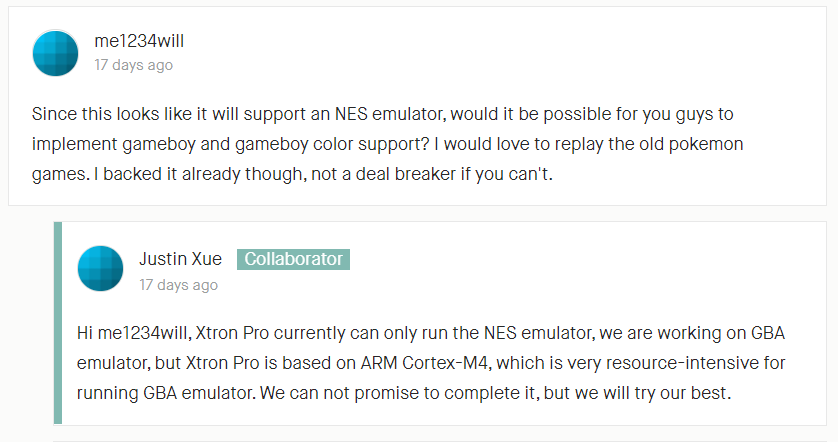The width and height of the screenshot is (838, 442).
Task: Click "working on GBA" text in reply
Action: pyautogui.click(x=721, y=333)
